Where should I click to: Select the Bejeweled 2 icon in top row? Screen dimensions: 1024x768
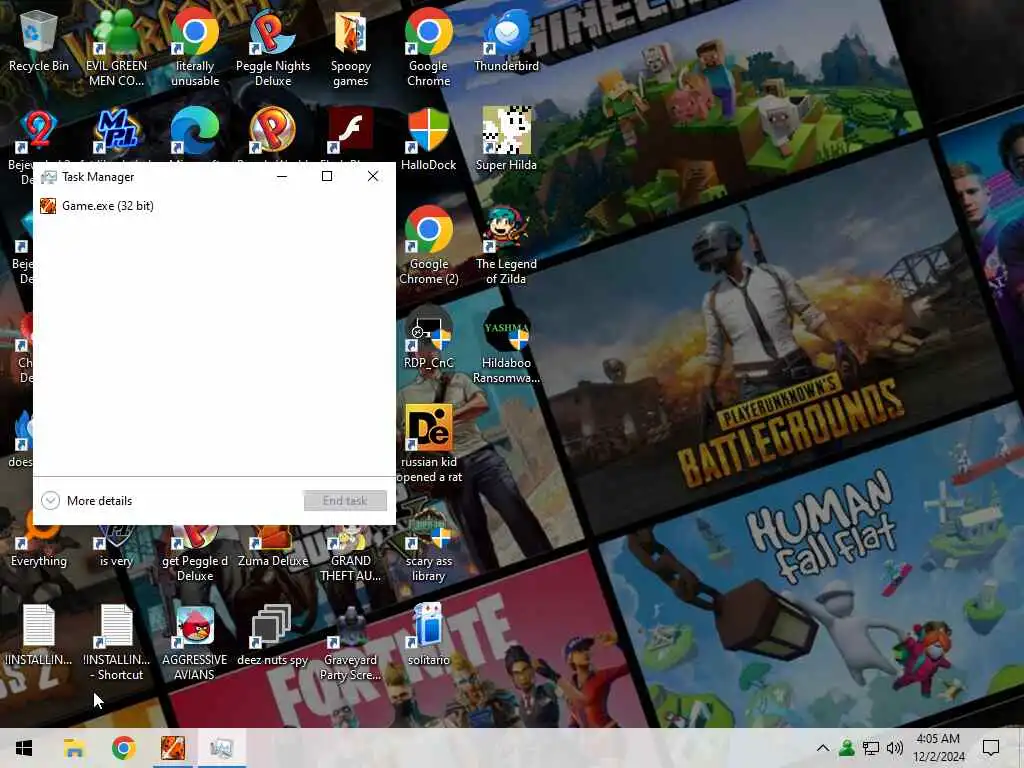38,134
